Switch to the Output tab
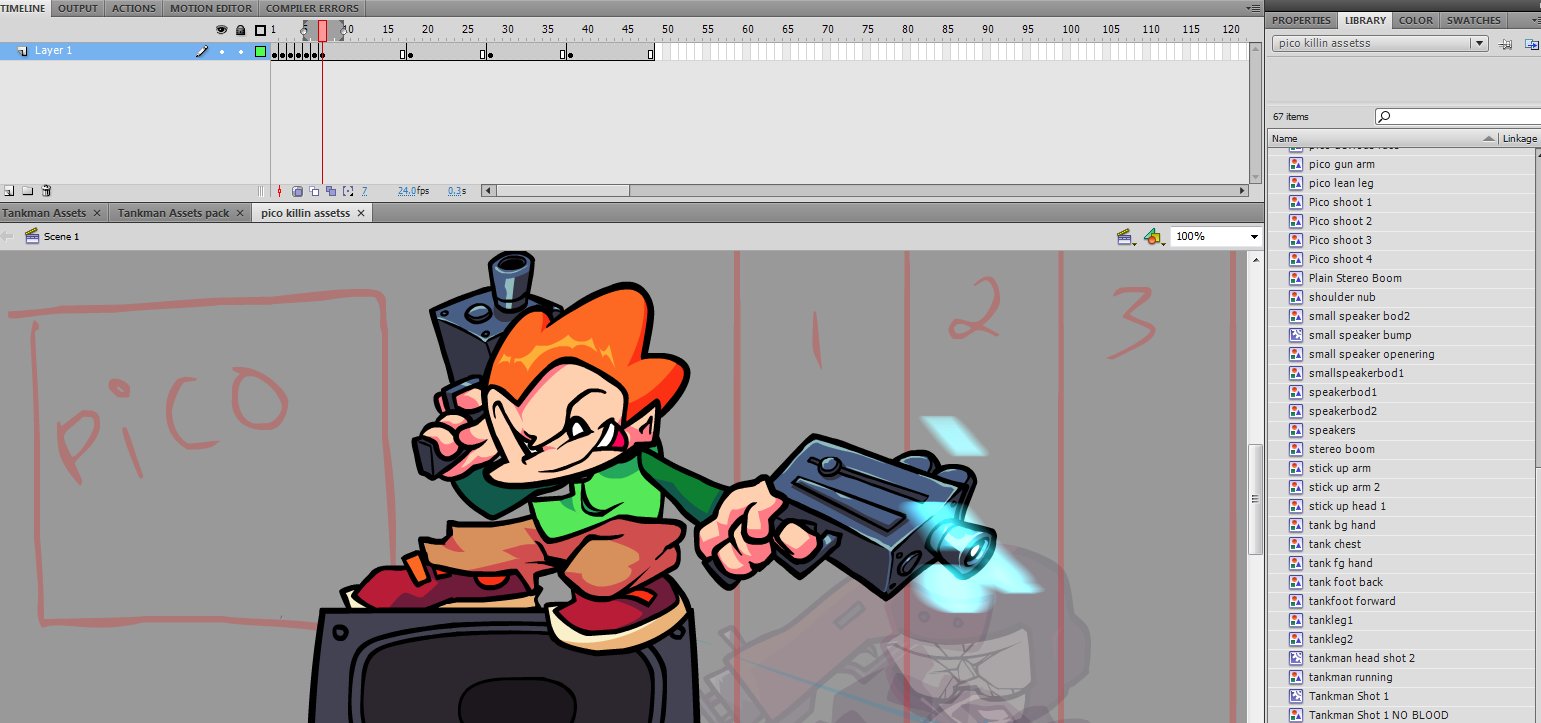The height and width of the screenshot is (723, 1541). click(x=78, y=8)
